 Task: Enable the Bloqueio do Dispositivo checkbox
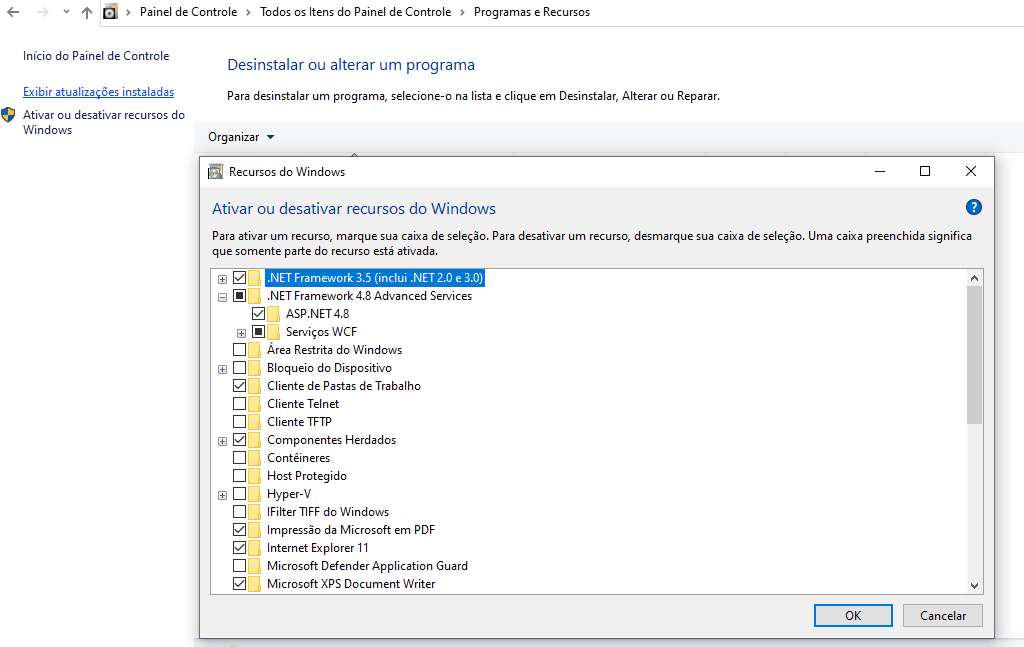240,368
